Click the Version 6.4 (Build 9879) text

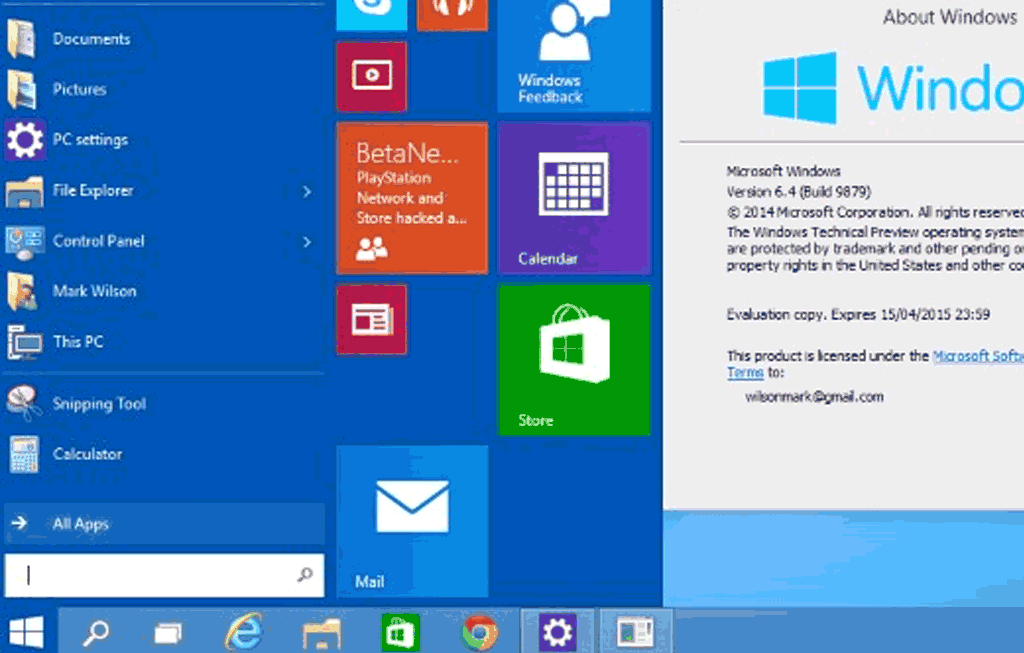click(x=799, y=192)
